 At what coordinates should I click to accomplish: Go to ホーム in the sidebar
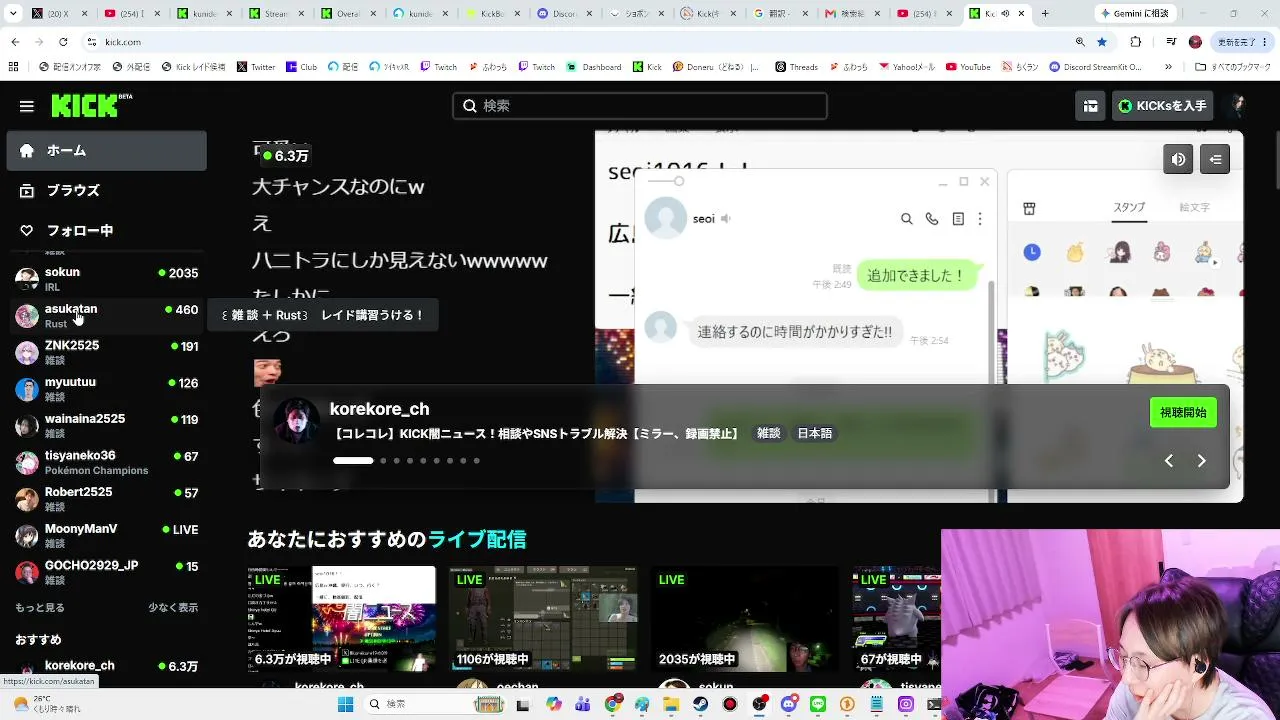pos(107,151)
